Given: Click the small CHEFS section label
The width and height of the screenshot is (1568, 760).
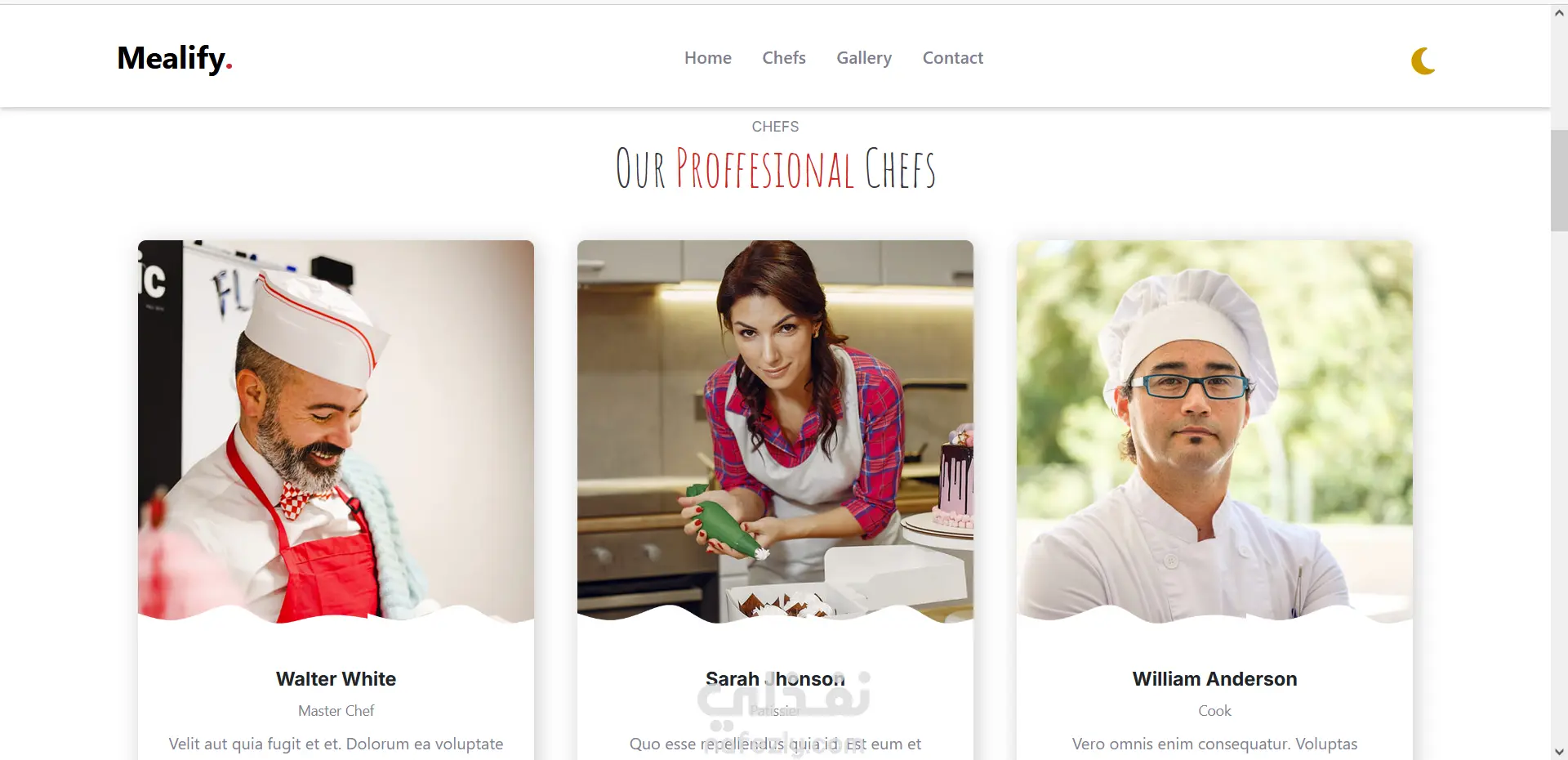Looking at the screenshot, I should tap(775, 127).
